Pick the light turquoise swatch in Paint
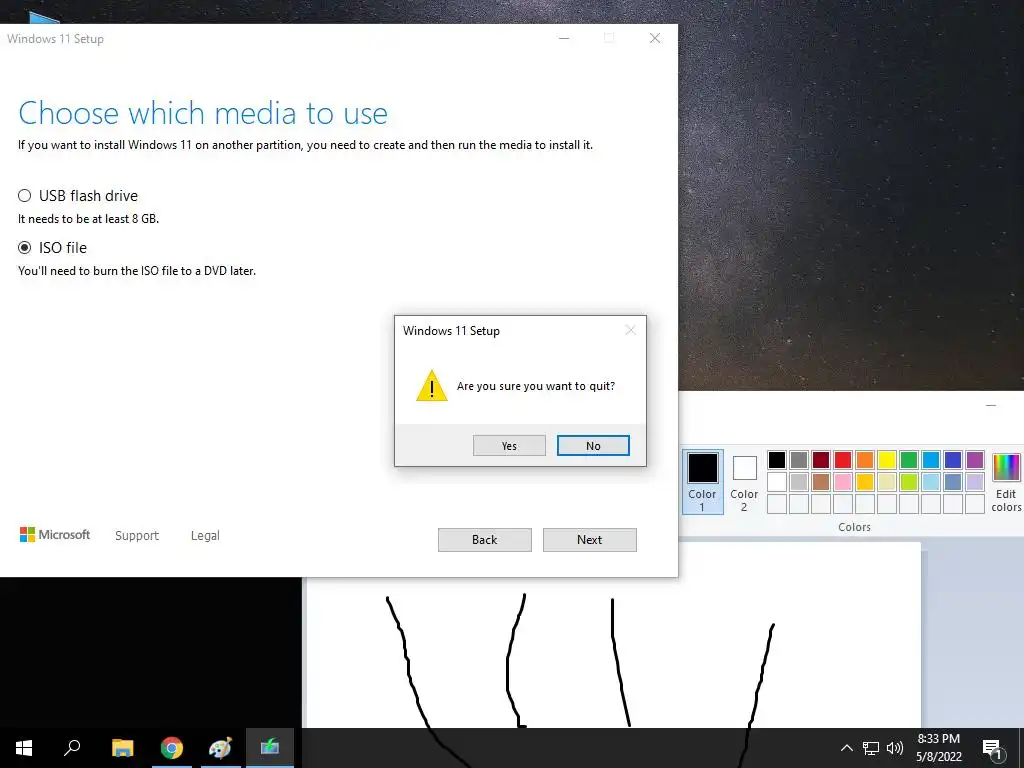Screen dimensions: 1024x768 [x=931, y=482]
